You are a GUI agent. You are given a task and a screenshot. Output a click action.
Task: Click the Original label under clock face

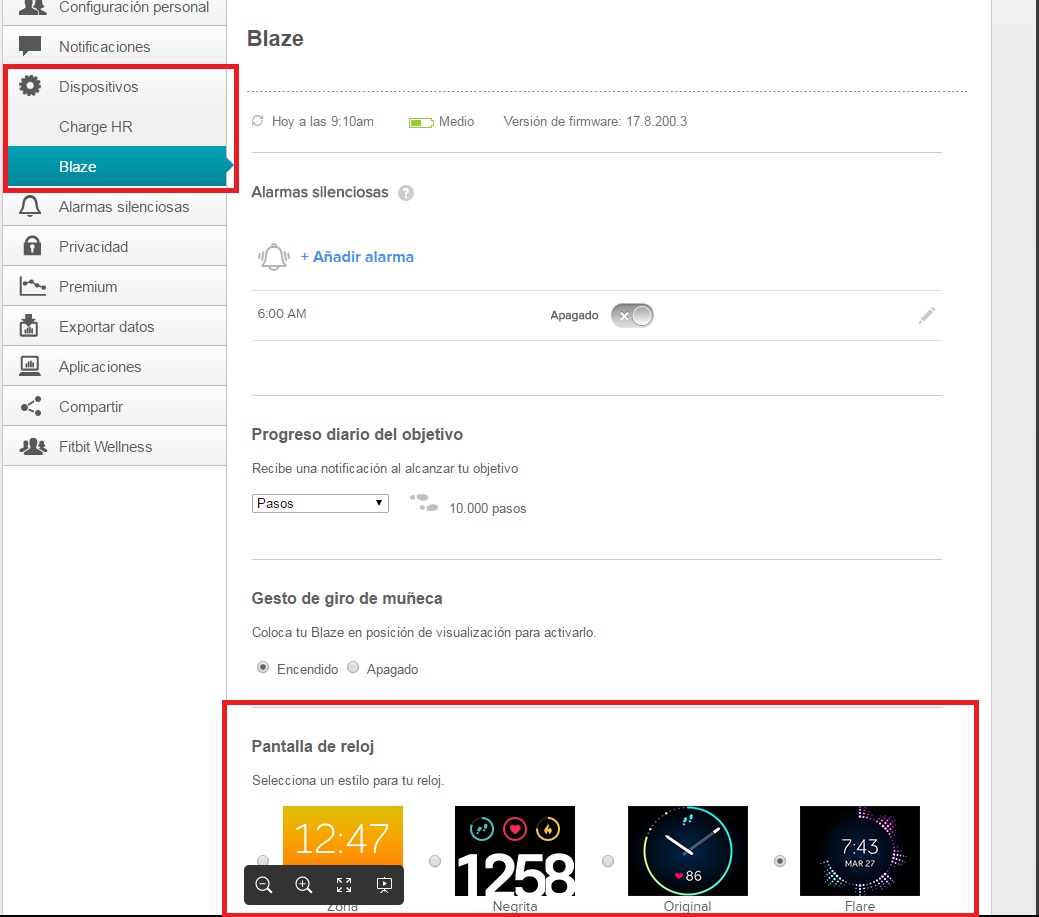[687, 906]
